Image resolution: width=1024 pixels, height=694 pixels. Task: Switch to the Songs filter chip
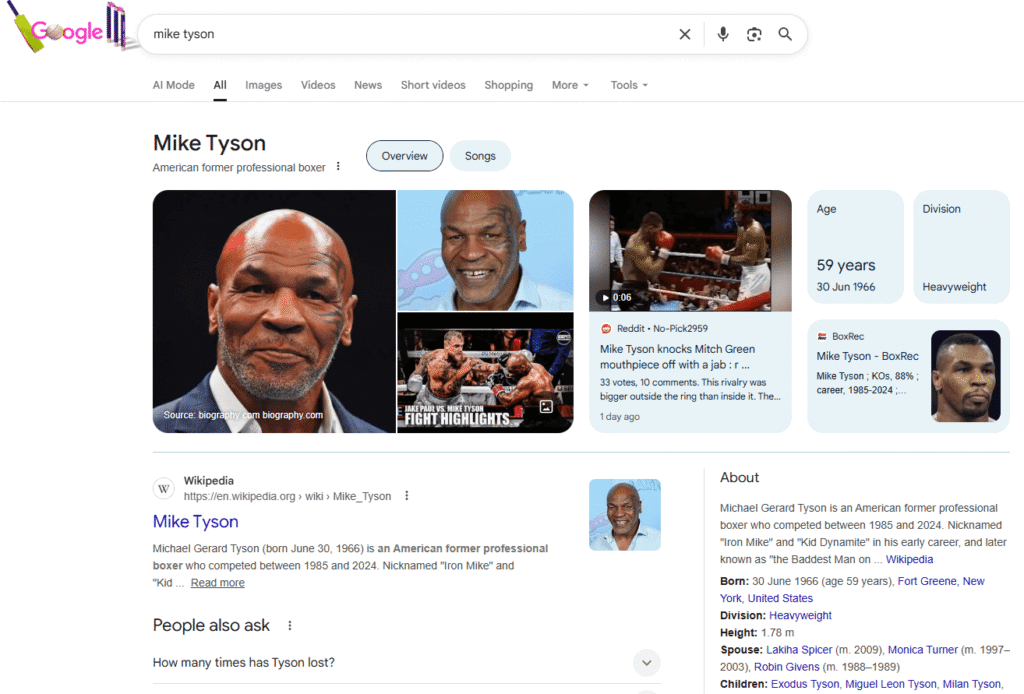480,156
